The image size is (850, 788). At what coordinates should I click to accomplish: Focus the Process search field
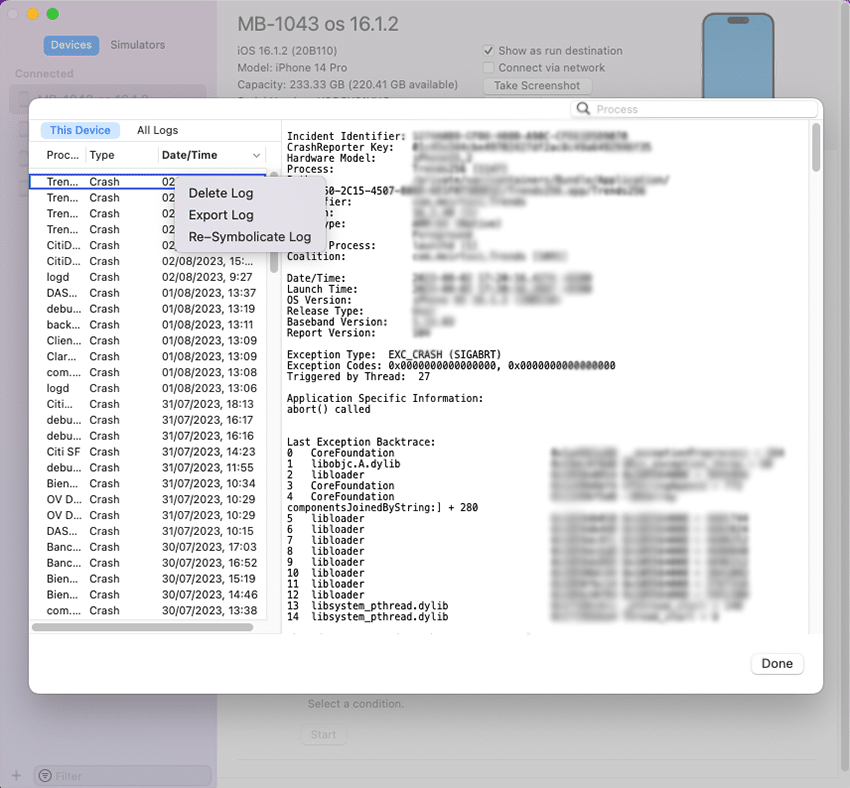tap(700, 109)
